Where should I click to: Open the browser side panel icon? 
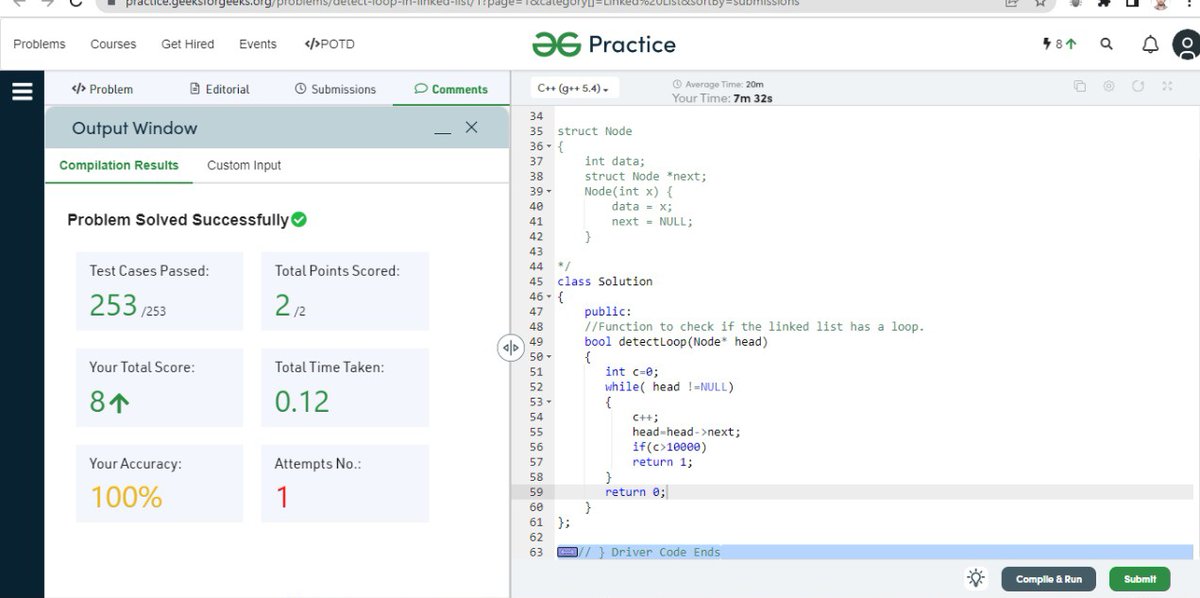click(1132, 3)
